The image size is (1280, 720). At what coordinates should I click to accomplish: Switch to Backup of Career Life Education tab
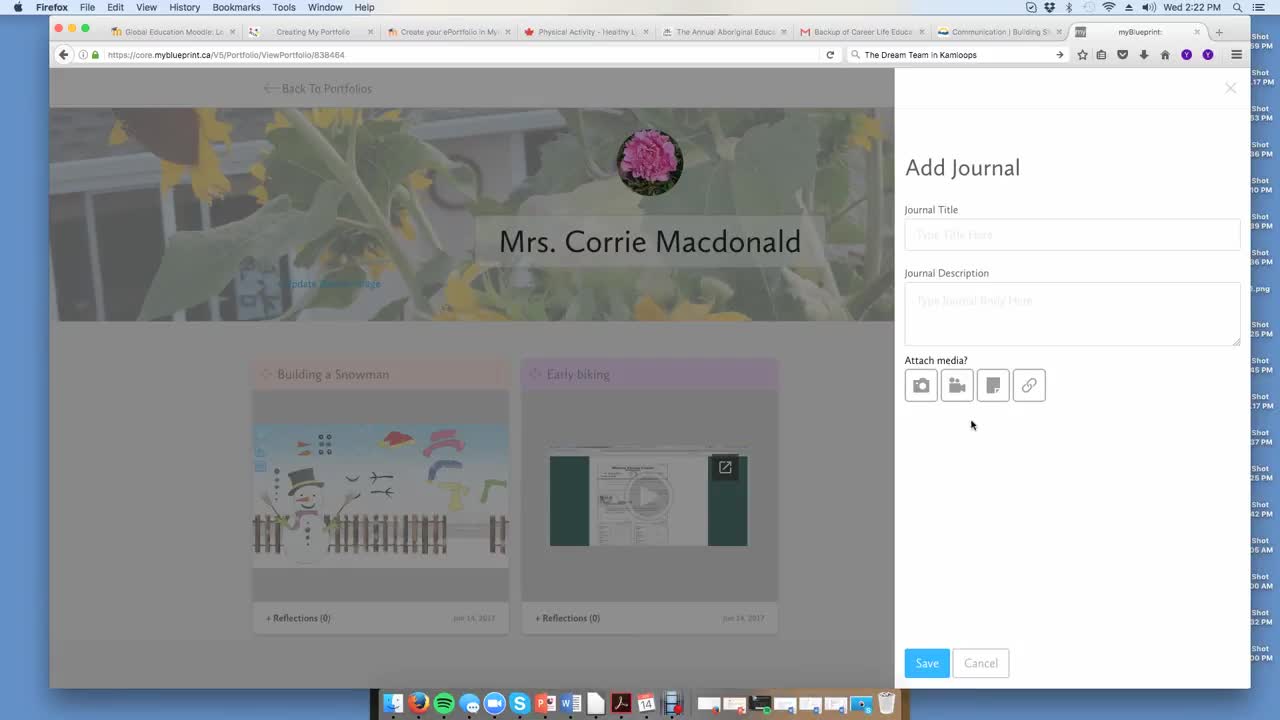(862, 32)
